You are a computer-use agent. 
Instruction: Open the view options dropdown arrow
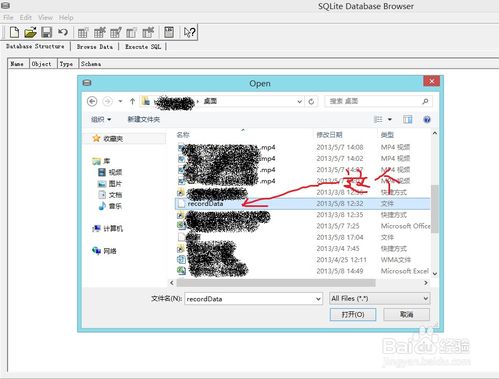(390, 119)
